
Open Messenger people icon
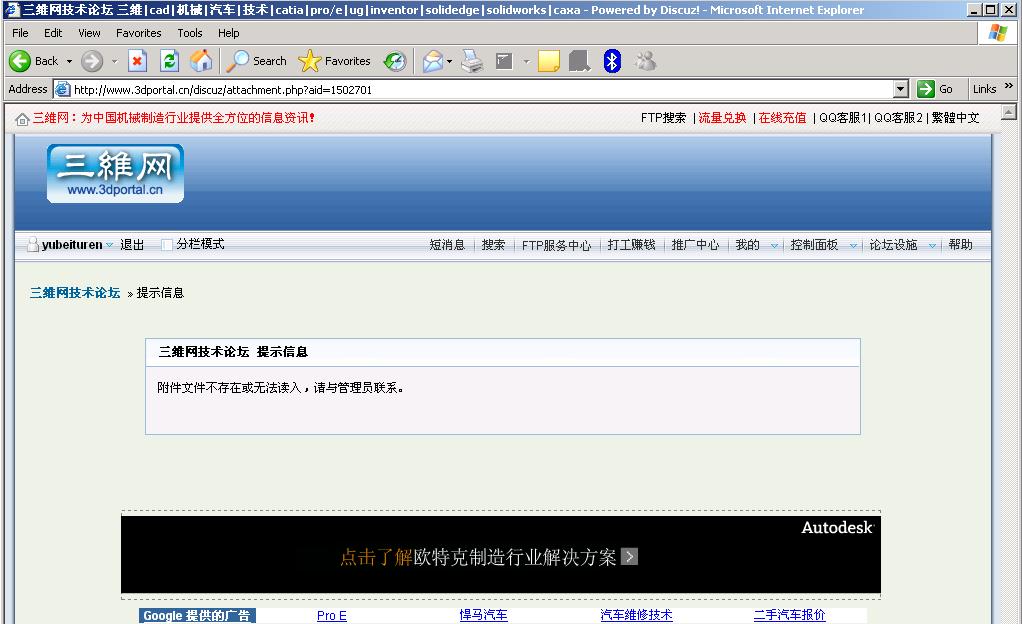pos(646,61)
